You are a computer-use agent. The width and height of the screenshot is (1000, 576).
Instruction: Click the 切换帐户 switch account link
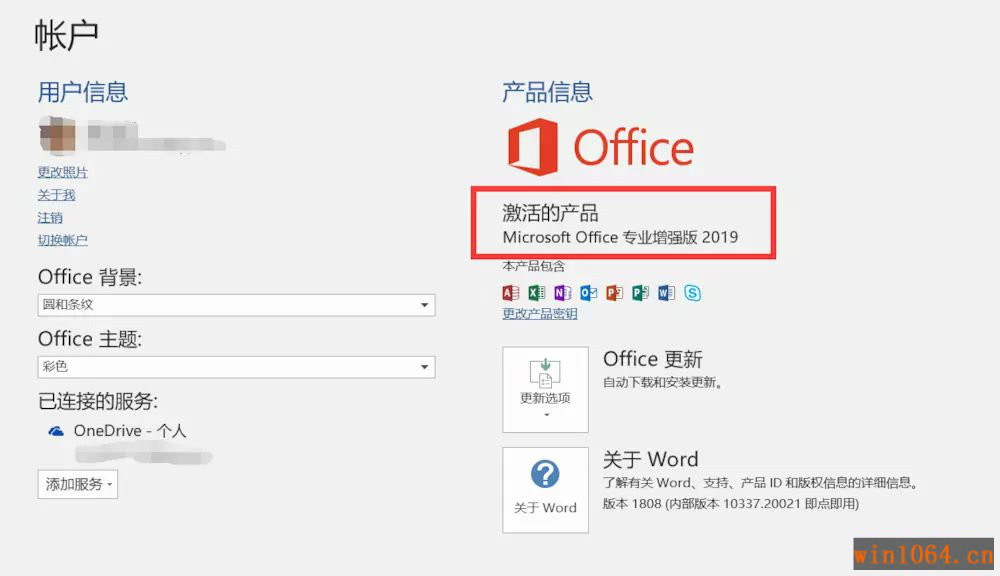pos(62,240)
